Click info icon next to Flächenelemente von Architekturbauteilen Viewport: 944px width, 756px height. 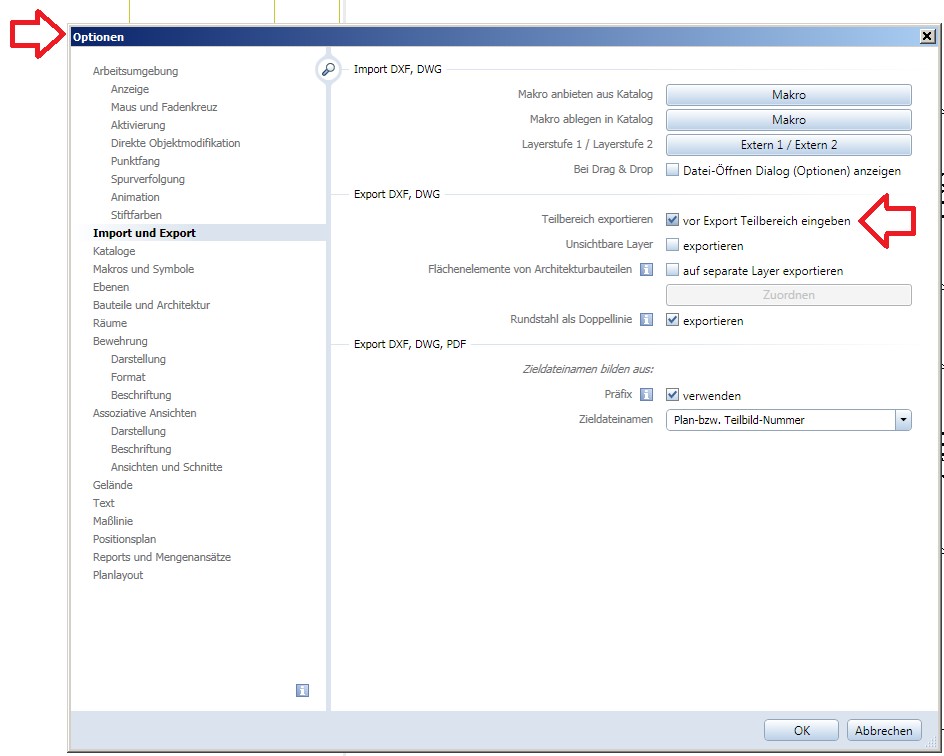tap(646, 270)
